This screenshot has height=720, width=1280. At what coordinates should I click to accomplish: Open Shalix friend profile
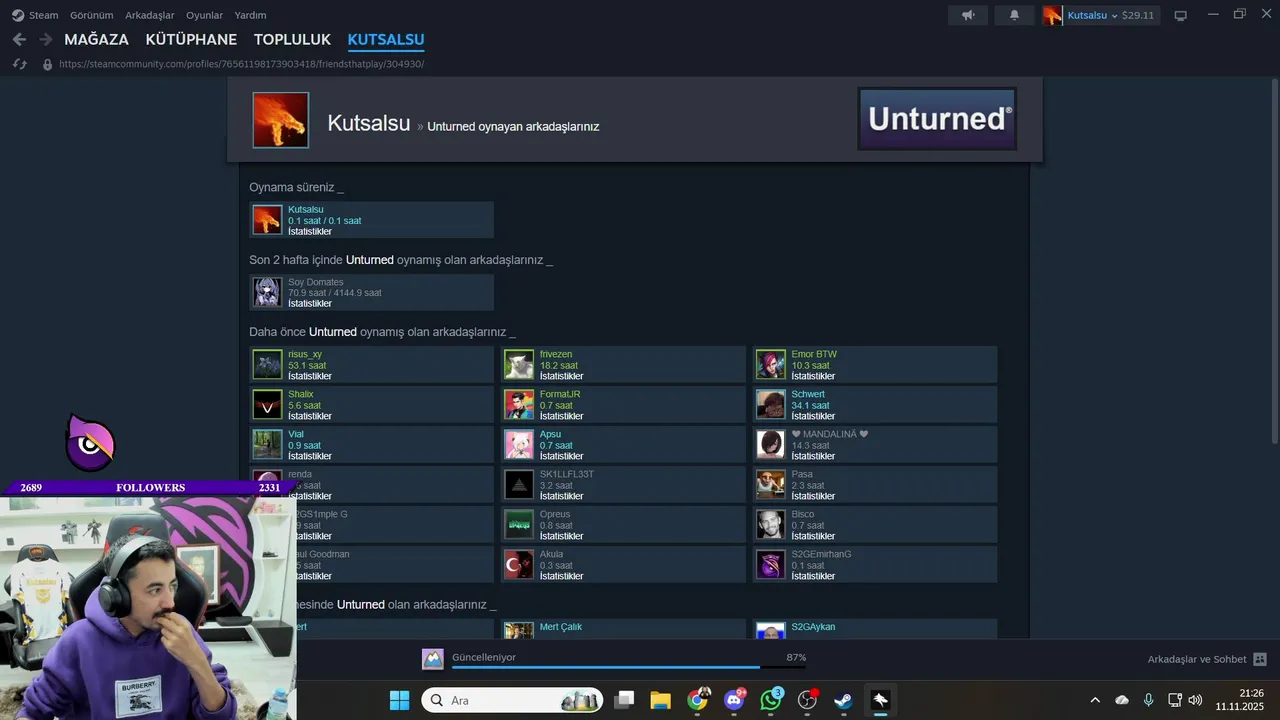301,394
